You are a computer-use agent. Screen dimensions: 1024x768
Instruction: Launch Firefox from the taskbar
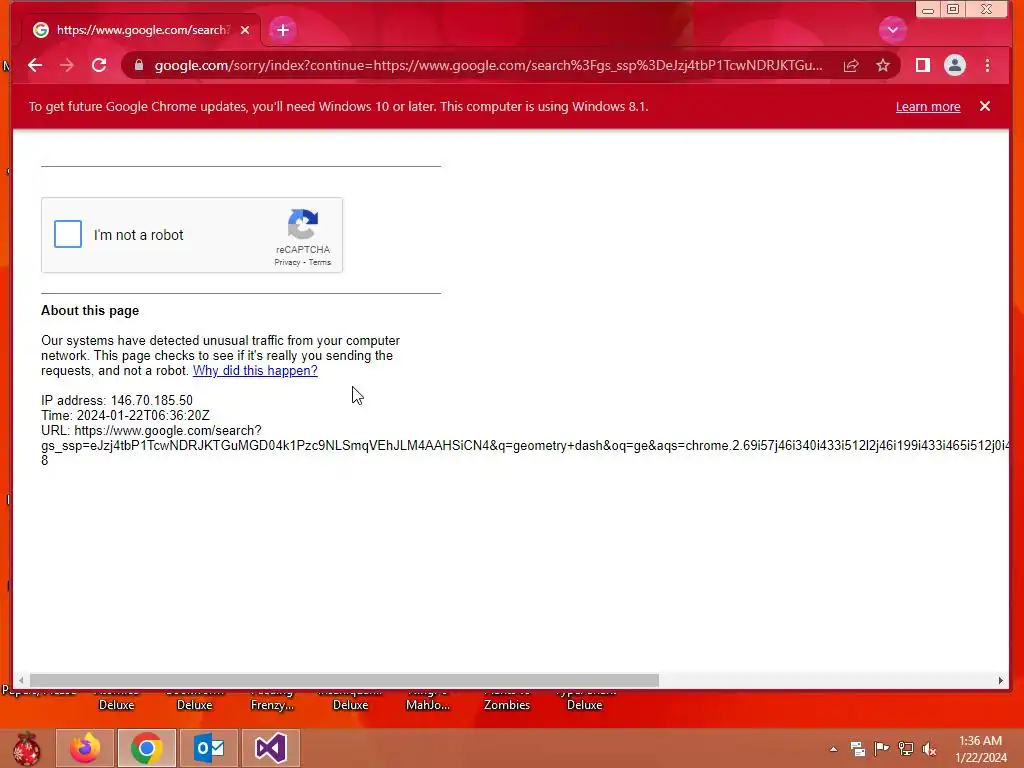click(85, 748)
